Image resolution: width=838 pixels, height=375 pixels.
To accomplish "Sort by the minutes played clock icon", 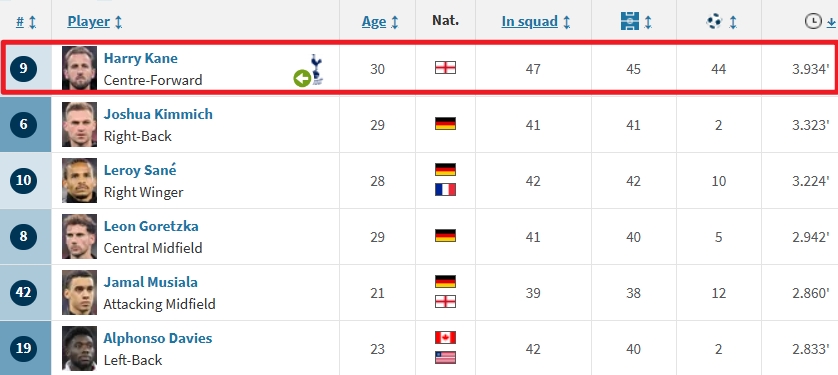I will tap(813, 22).
